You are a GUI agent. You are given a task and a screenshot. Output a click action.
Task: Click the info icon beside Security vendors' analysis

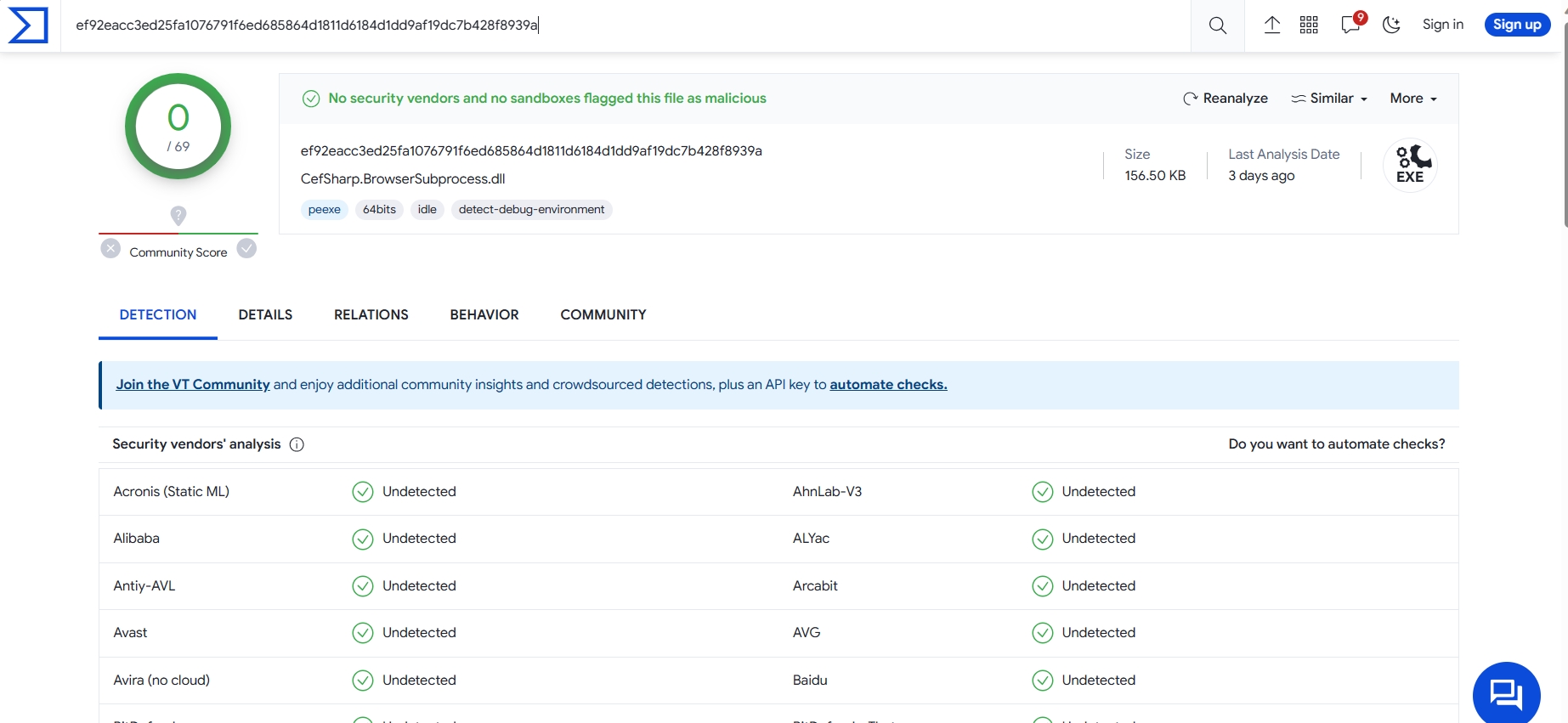coord(297,444)
